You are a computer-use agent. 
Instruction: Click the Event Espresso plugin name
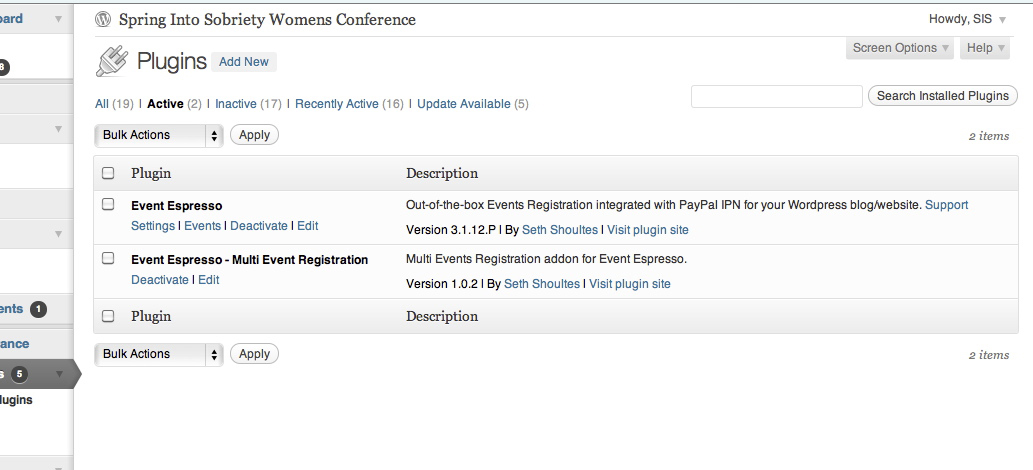click(177, 206)
